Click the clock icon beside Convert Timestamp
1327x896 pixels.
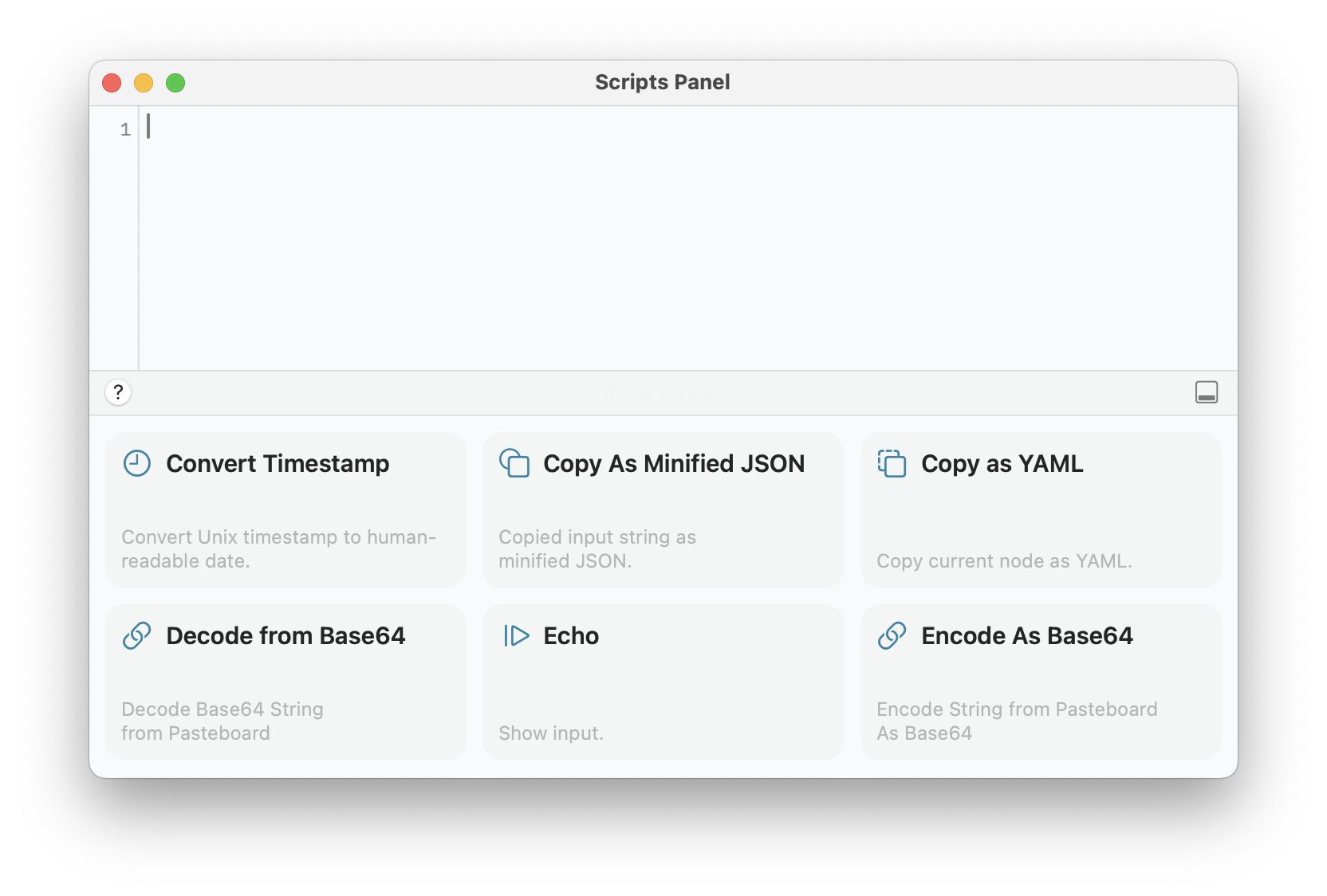[136, 463]
